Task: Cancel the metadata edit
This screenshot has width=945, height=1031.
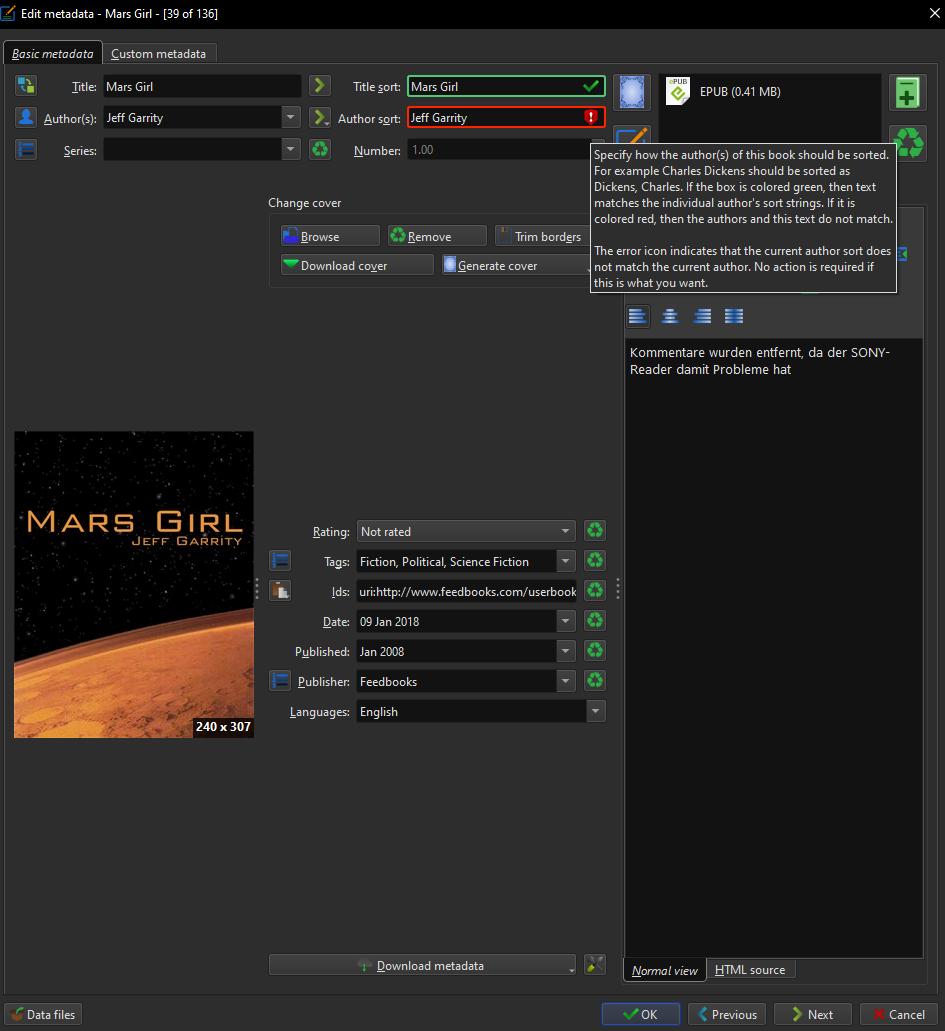Action: click(x=899, y=1014)
